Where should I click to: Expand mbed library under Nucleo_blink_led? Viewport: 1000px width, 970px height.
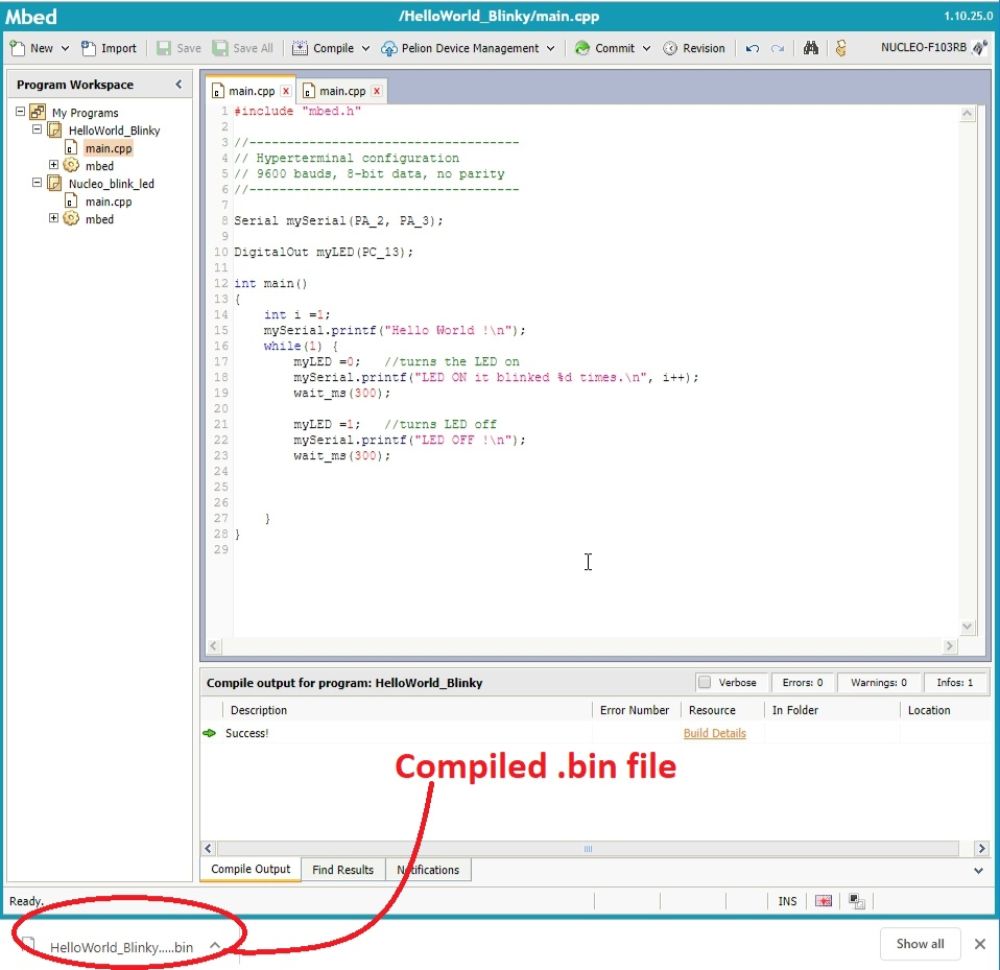coord(54,218)
